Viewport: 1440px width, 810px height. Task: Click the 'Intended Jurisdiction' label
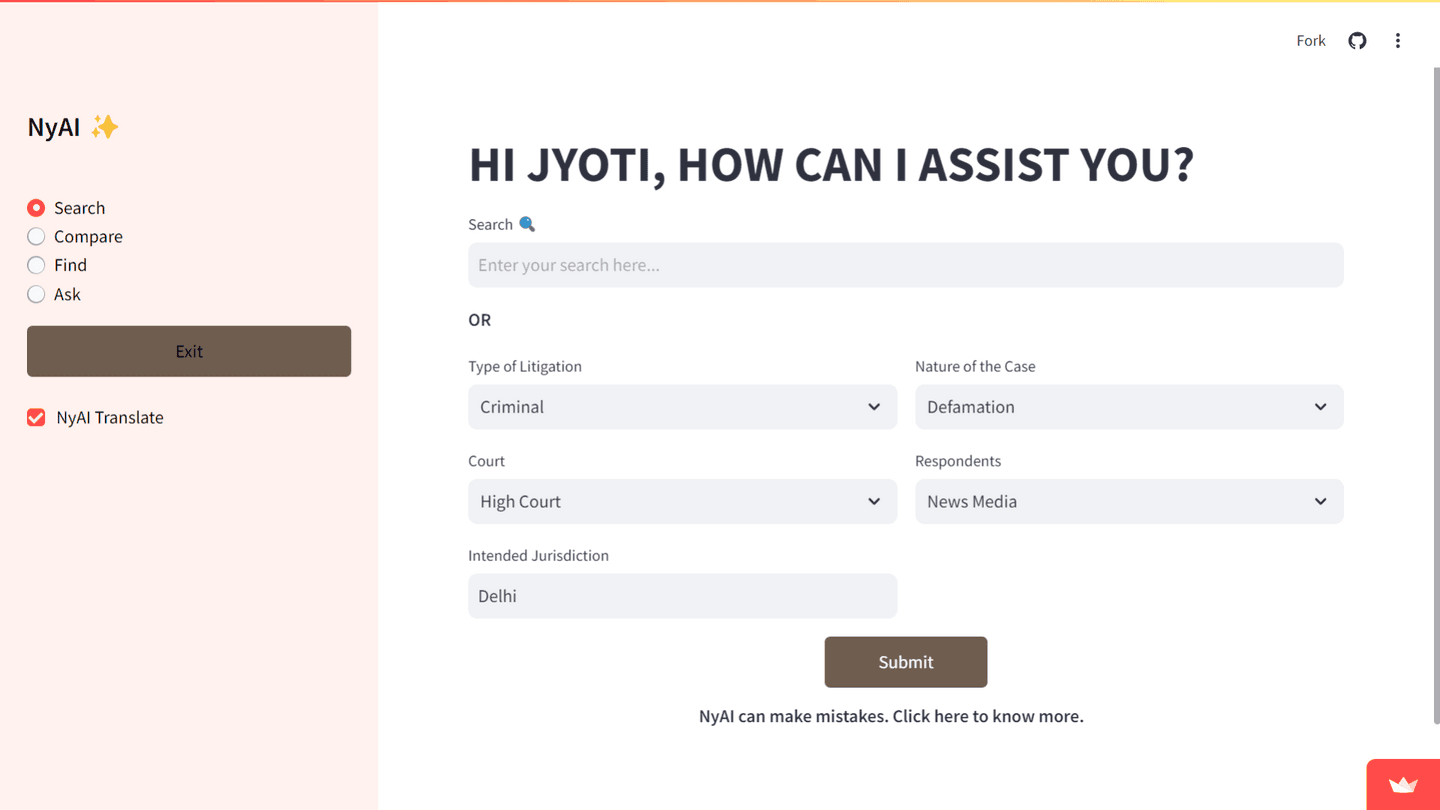(x=538, y=555)
